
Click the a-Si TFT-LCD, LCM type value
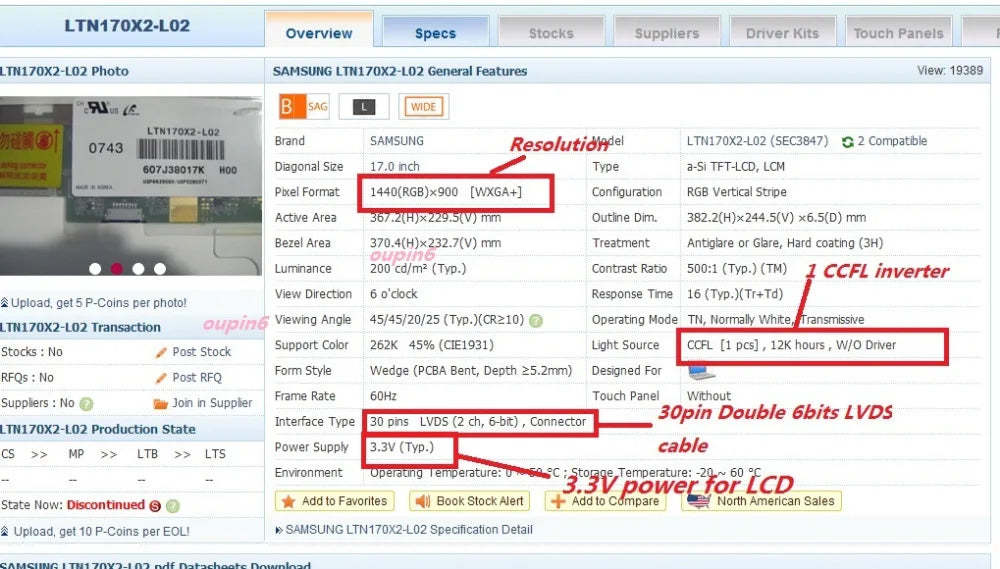(x=736, y=166)
